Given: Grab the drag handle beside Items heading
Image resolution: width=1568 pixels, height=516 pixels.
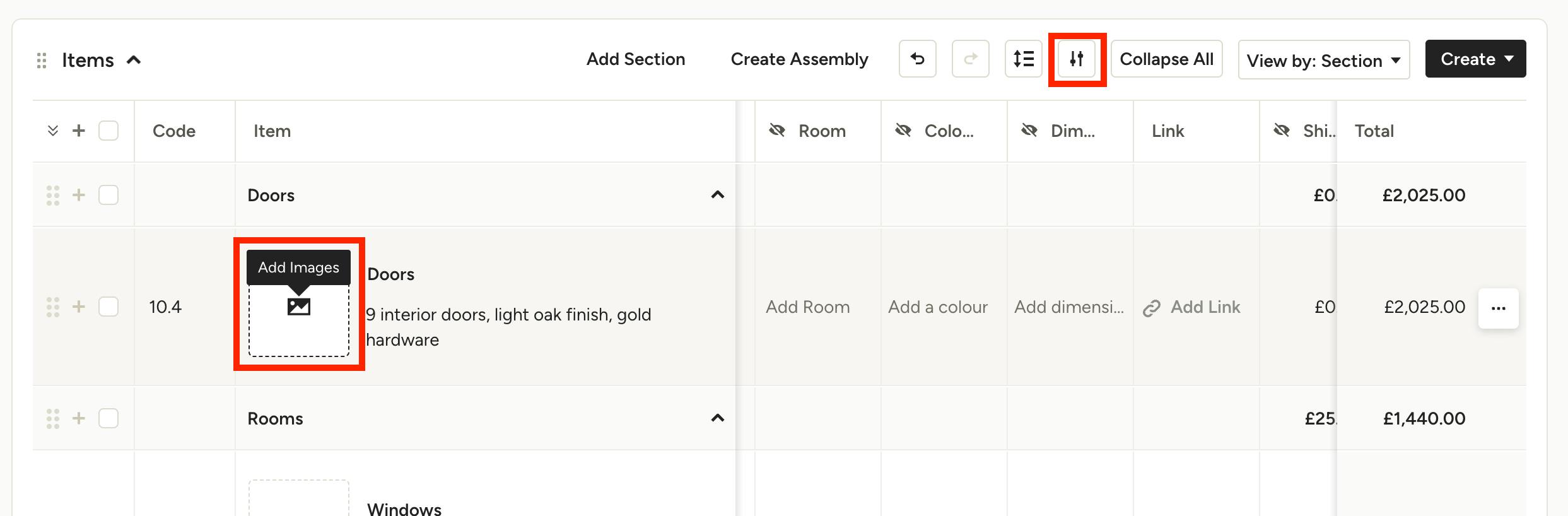Looking at the screenshot, I should tap(42, 61).
